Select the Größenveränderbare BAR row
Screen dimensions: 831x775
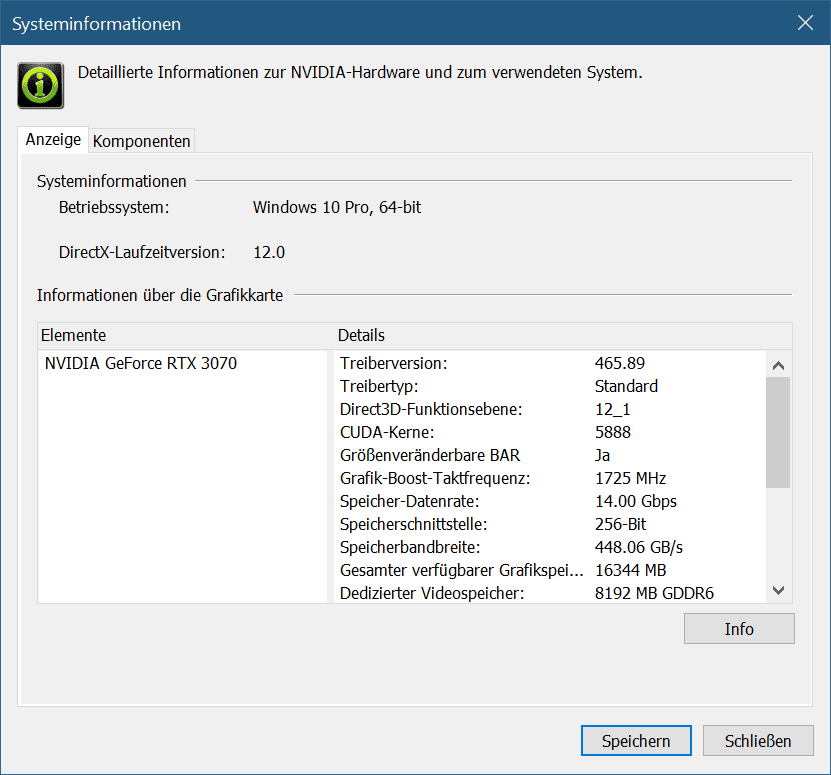coord(550,455)
